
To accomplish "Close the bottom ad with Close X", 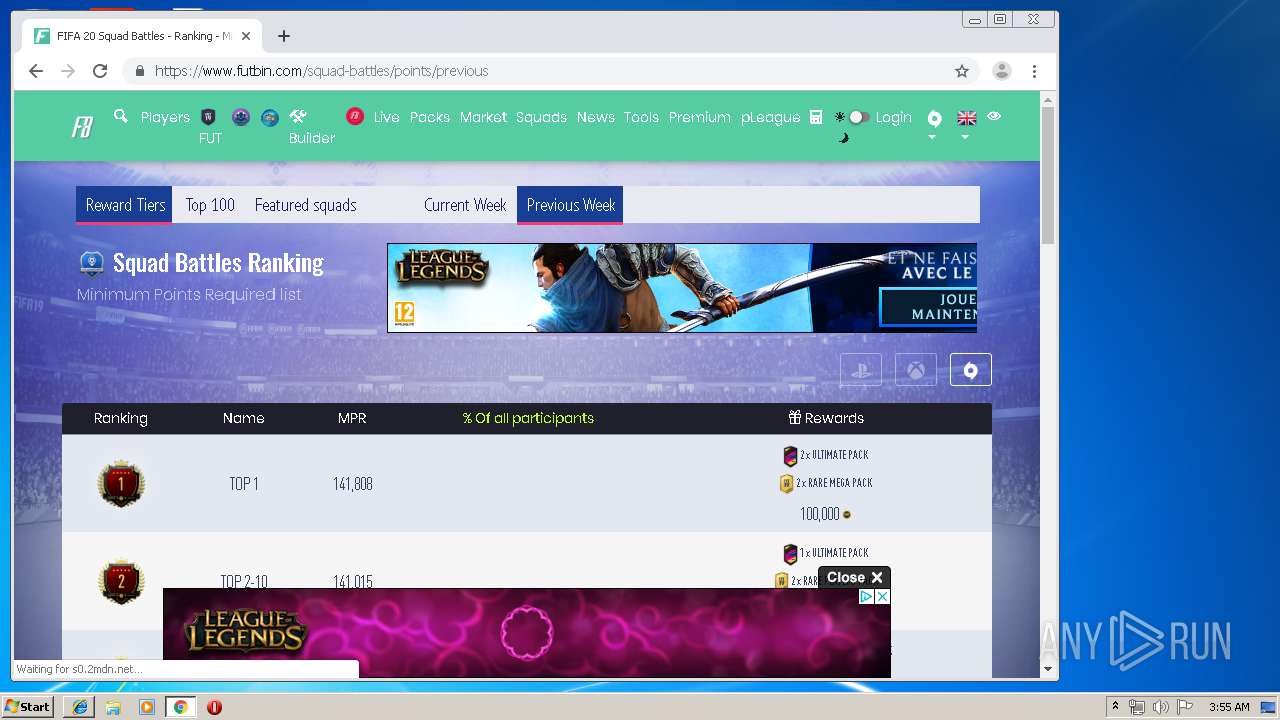I will [x=854, y=577].
